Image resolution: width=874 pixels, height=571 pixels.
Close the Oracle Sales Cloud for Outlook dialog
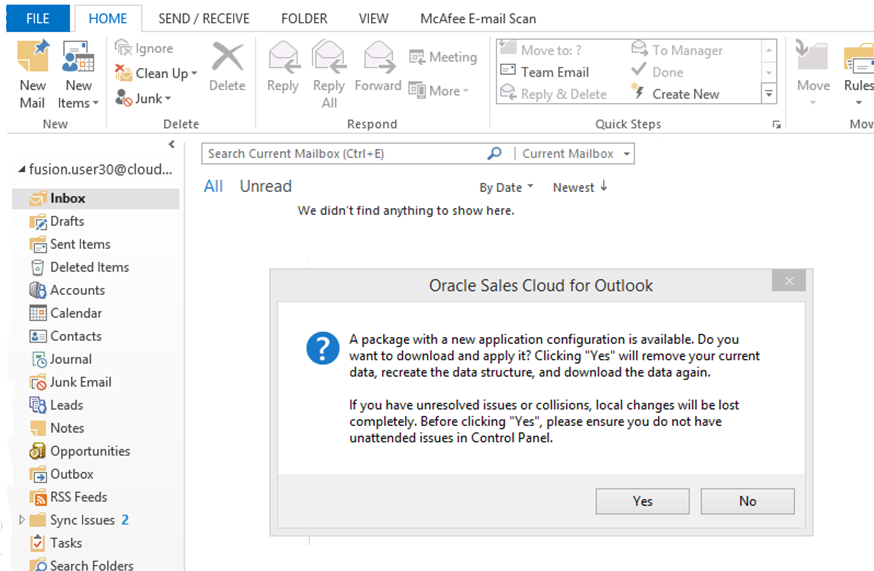pyautogui.click(x=789, y=281)
